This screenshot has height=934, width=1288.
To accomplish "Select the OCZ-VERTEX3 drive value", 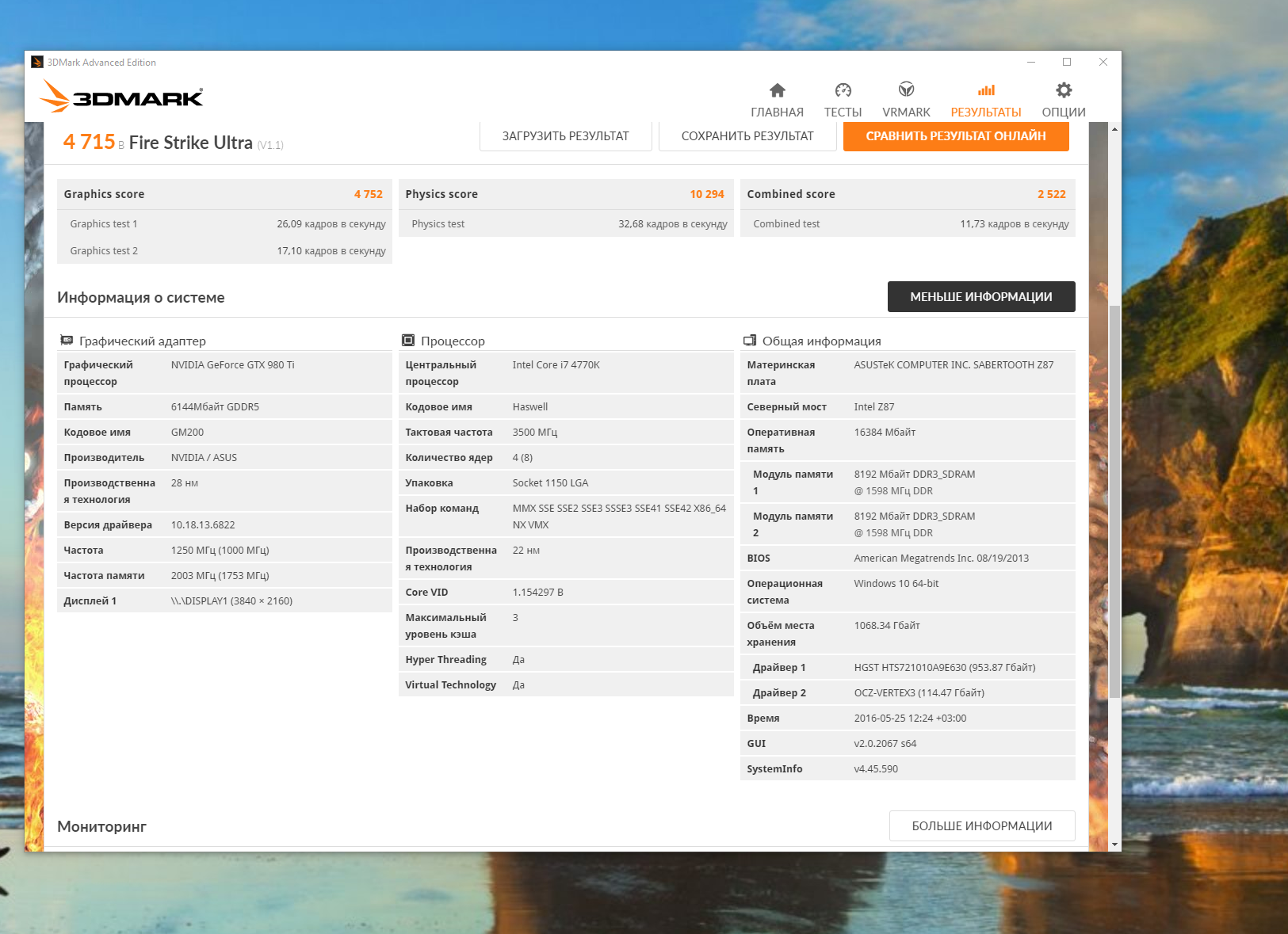I will (x=919, y=693).
